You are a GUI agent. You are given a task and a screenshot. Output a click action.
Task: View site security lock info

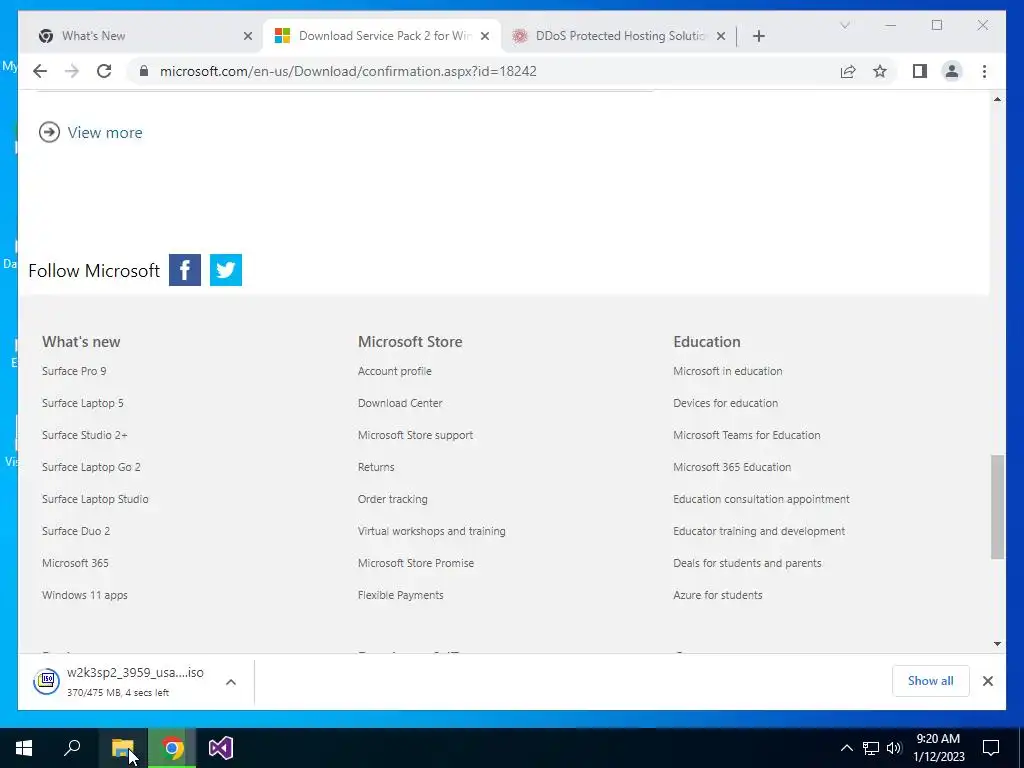point(144,71)
